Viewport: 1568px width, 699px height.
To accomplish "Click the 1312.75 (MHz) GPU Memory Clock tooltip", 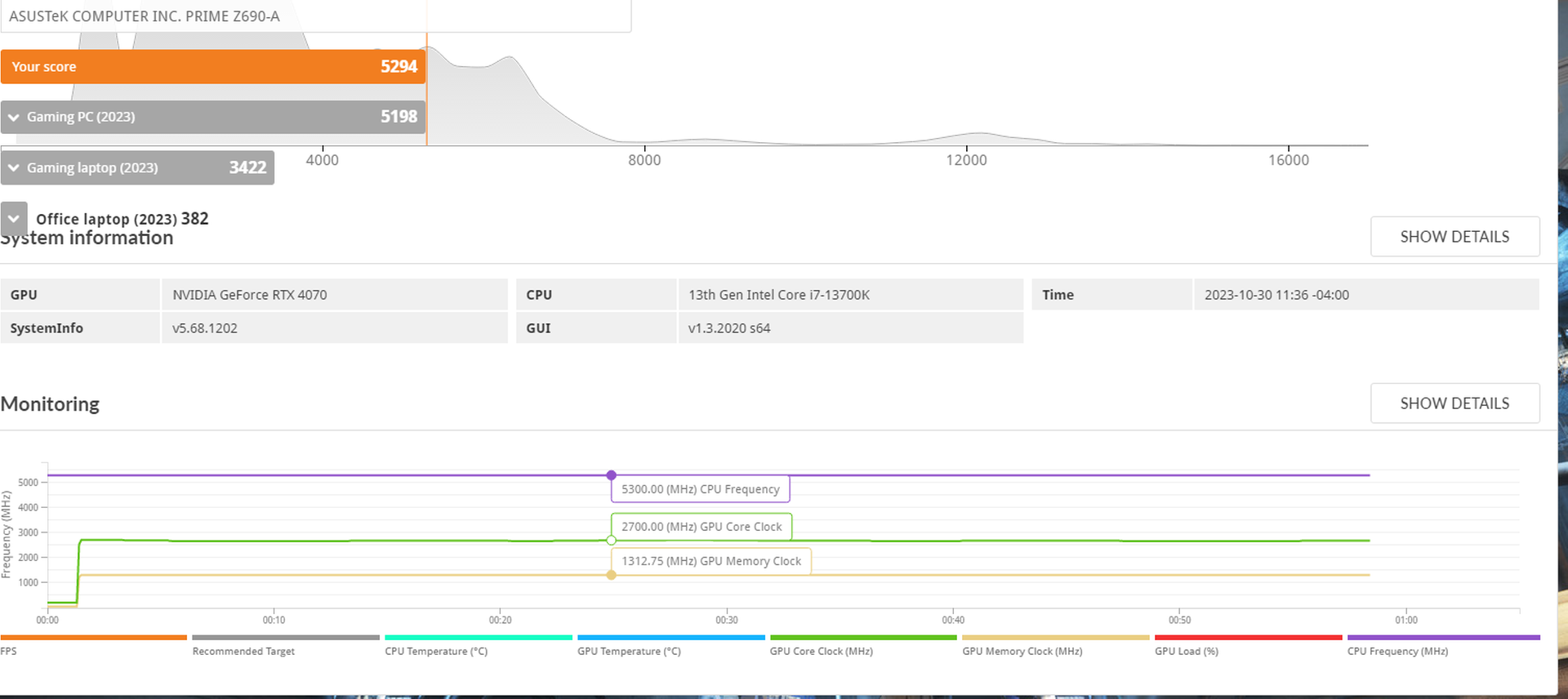I will tap(711, 561).
